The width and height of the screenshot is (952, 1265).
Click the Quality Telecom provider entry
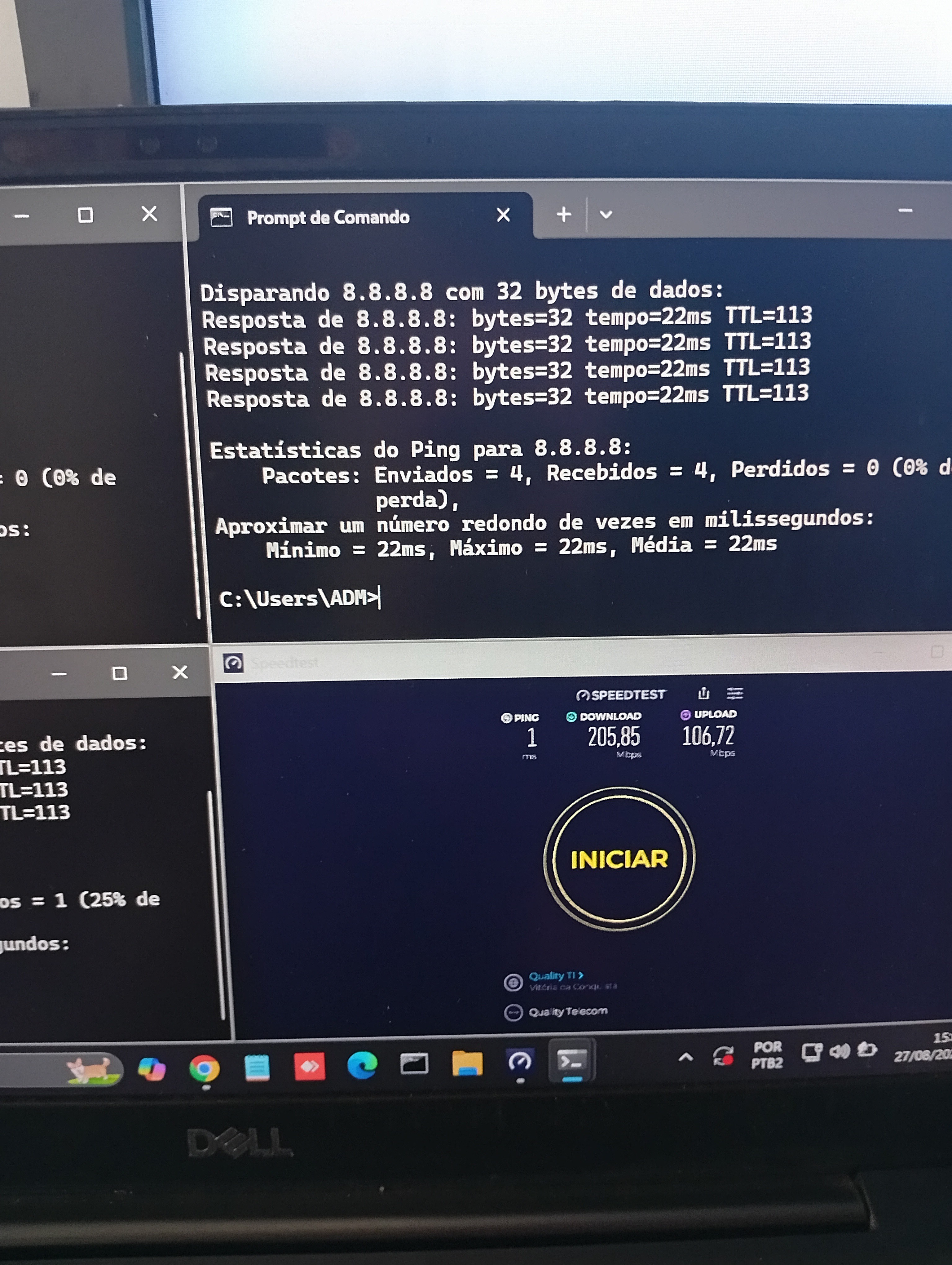pos(567,1012)
